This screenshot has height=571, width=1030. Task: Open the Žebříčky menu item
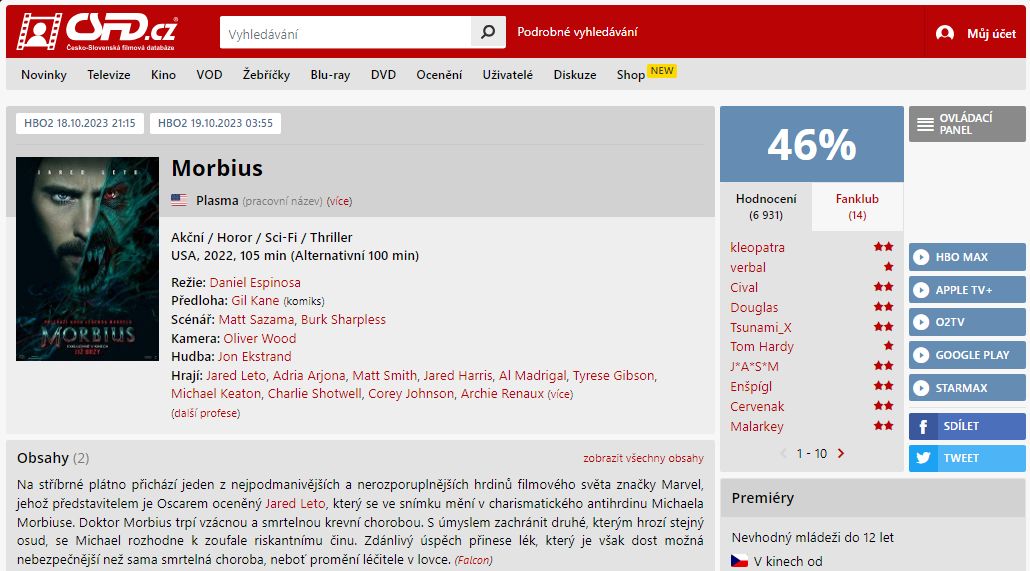click(x=266, y=75)
